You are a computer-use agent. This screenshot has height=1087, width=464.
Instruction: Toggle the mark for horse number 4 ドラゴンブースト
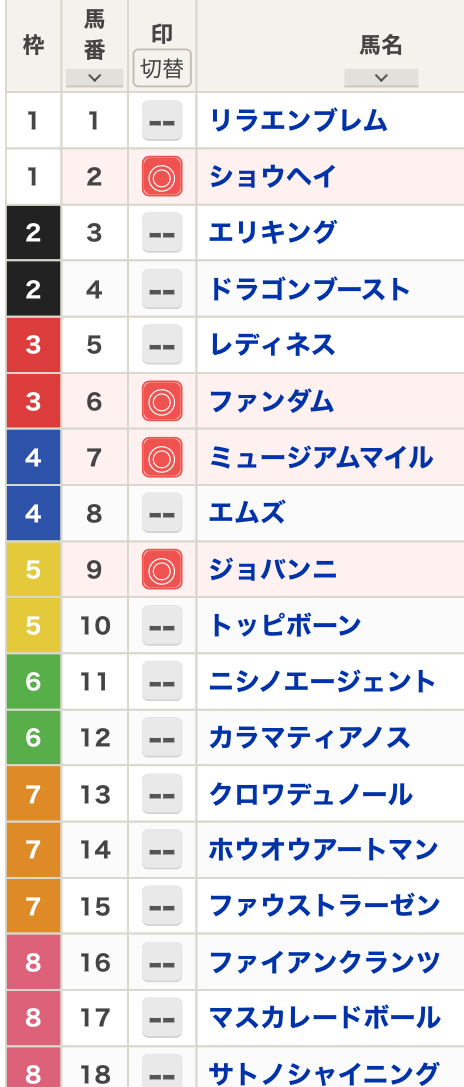162,289
